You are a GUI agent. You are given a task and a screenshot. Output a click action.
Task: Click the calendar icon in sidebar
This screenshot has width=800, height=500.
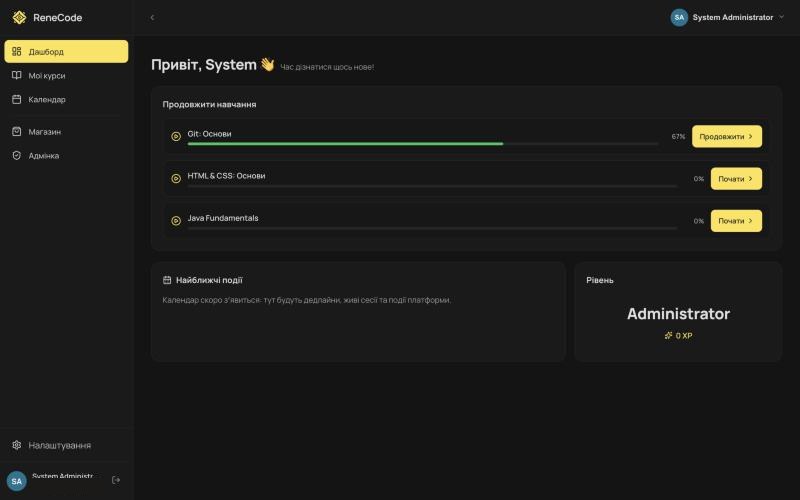pos(17,99)
